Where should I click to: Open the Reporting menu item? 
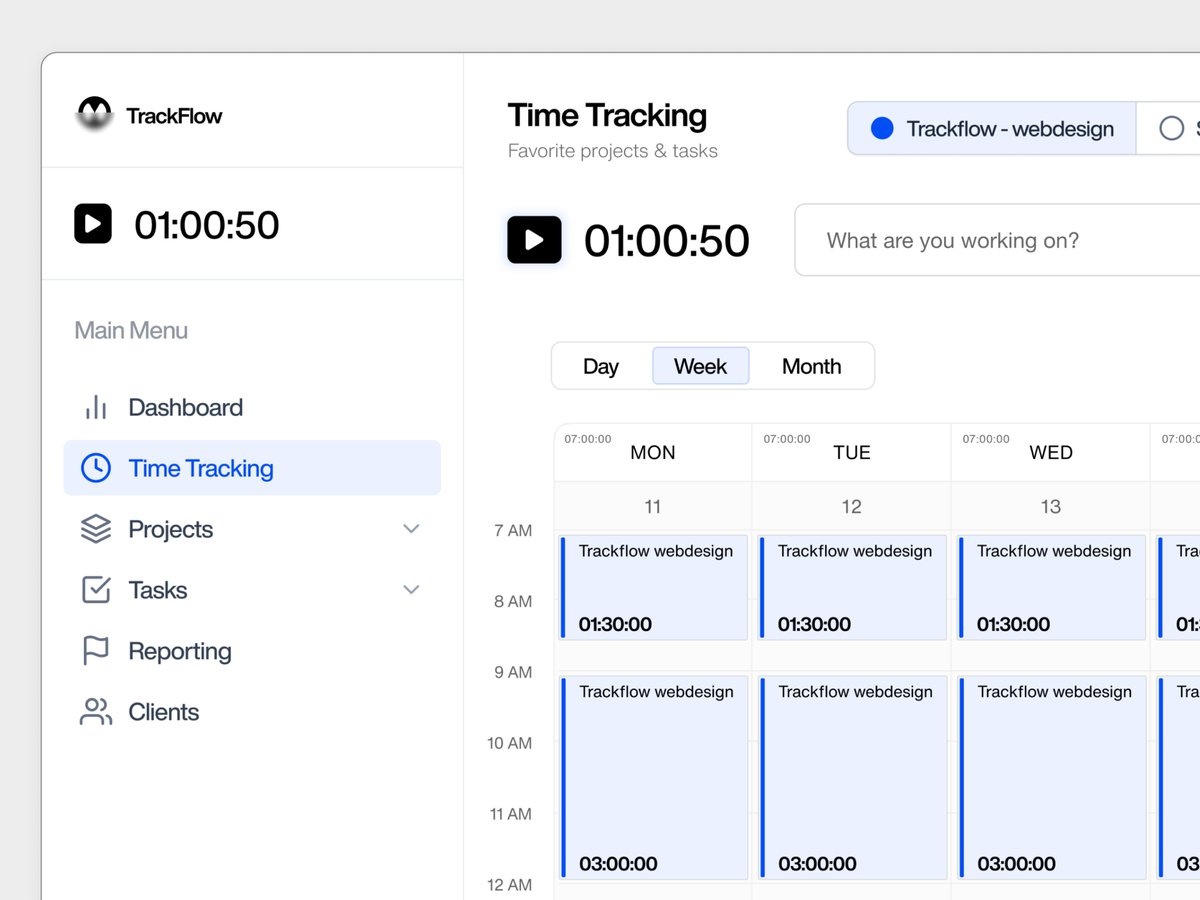pyautogui.click(x=252, y=651)
